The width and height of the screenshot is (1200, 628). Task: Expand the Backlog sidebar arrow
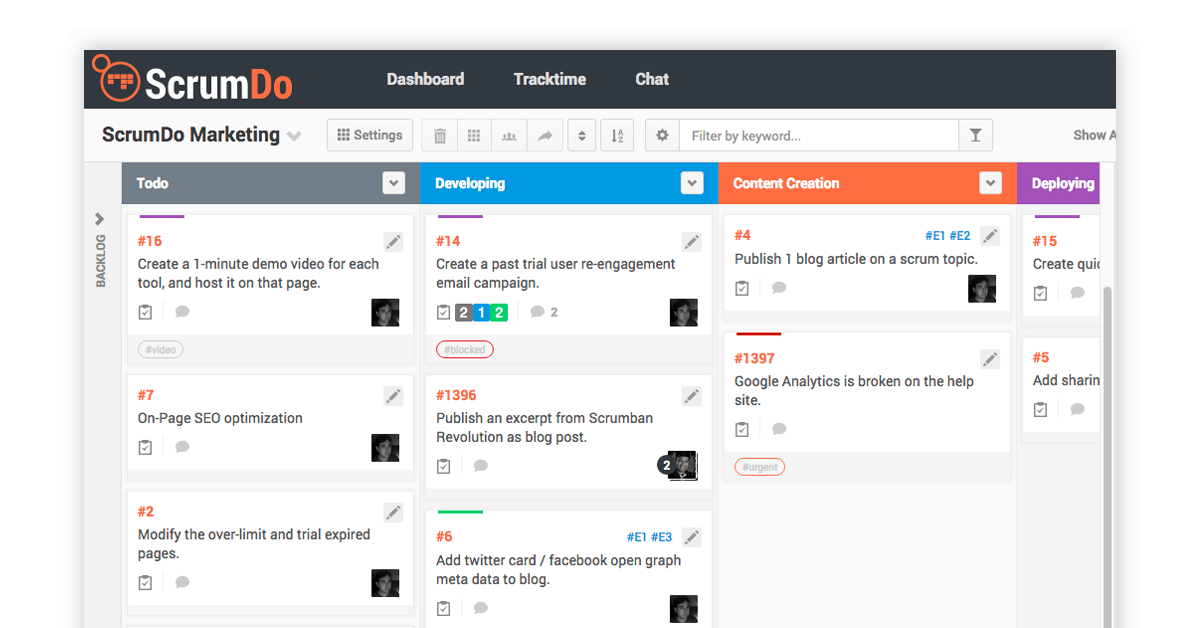point(100,219)
